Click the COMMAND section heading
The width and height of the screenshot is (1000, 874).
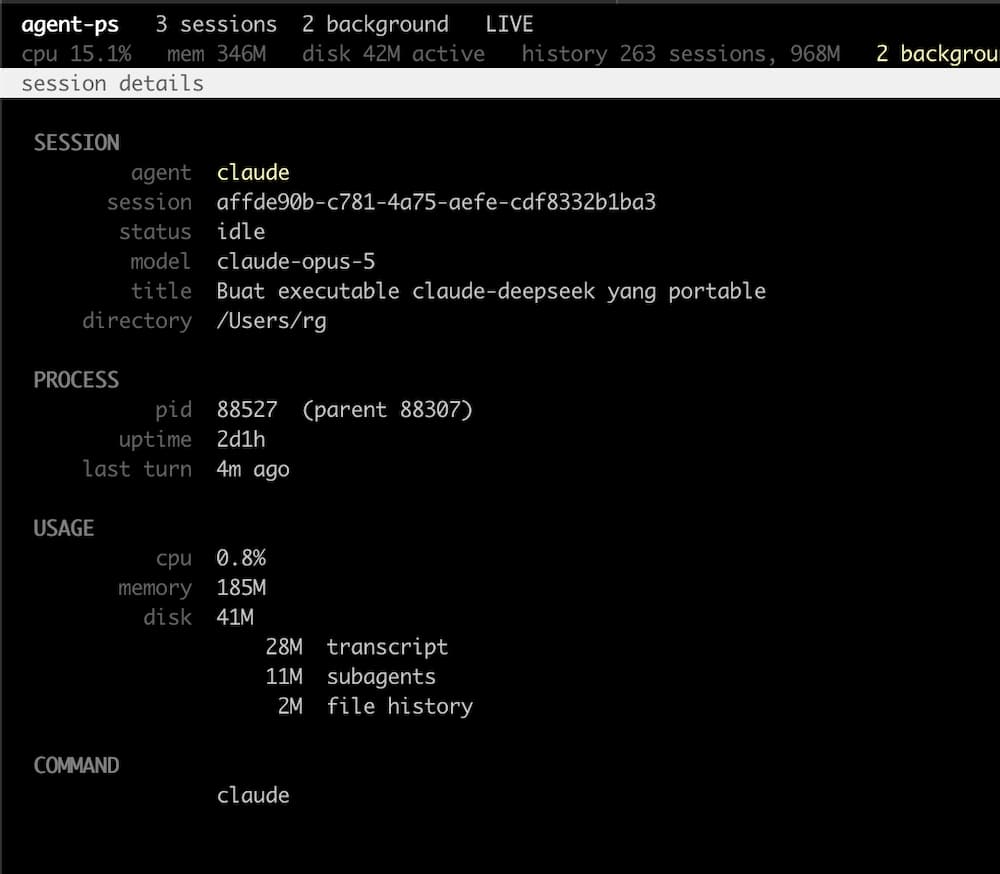coord(77,766)
